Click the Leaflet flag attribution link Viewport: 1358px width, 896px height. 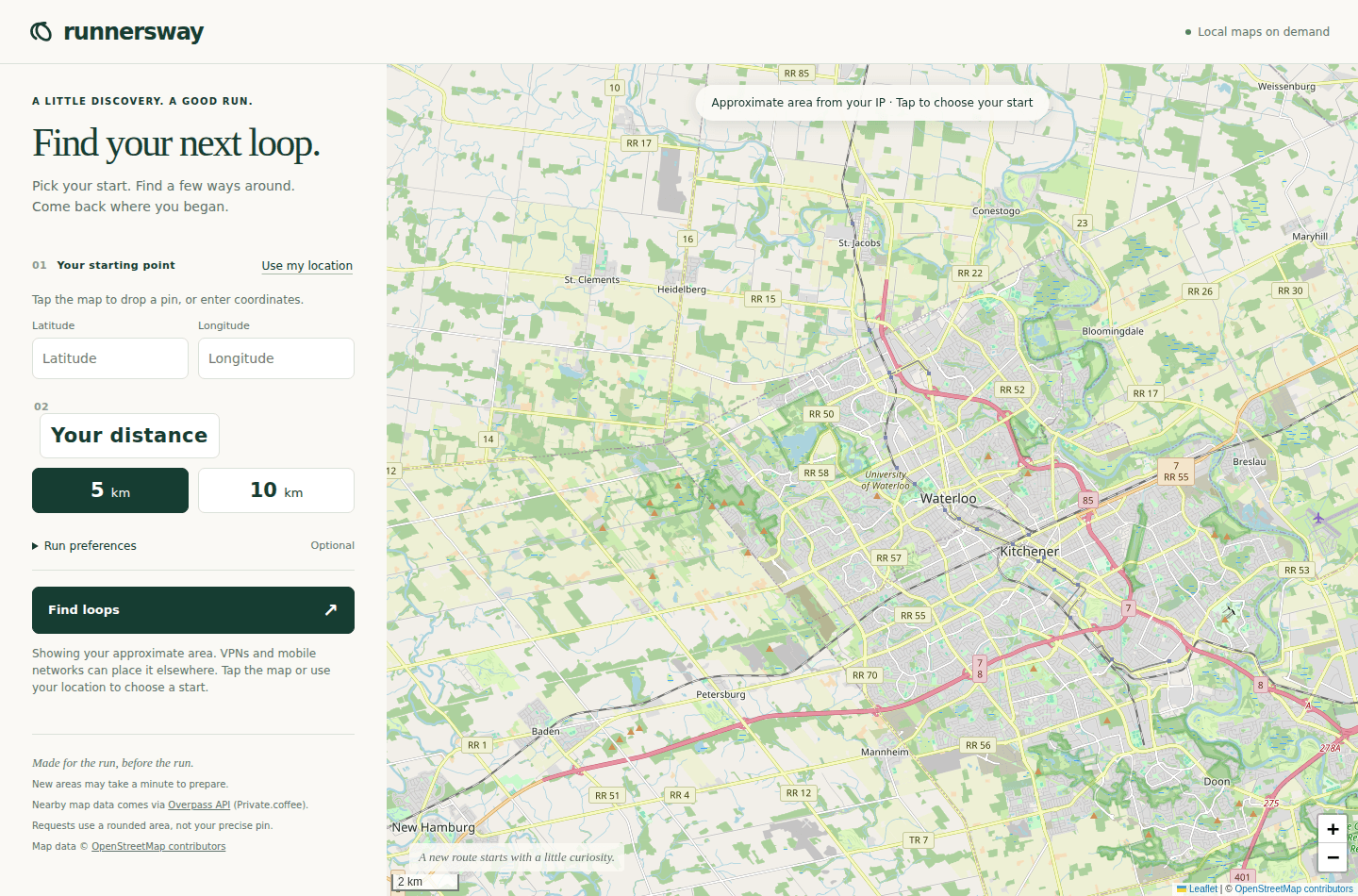pos(1197,888)
